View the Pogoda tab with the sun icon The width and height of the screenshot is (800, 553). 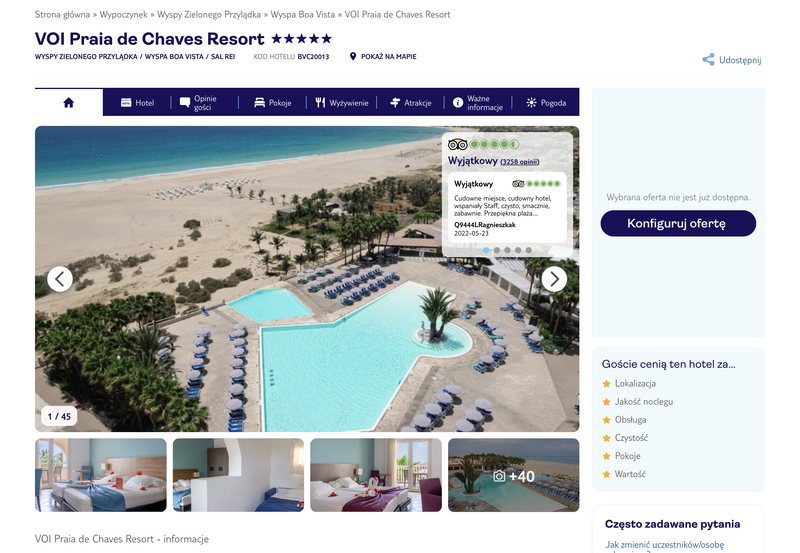[x=546, y=103]
